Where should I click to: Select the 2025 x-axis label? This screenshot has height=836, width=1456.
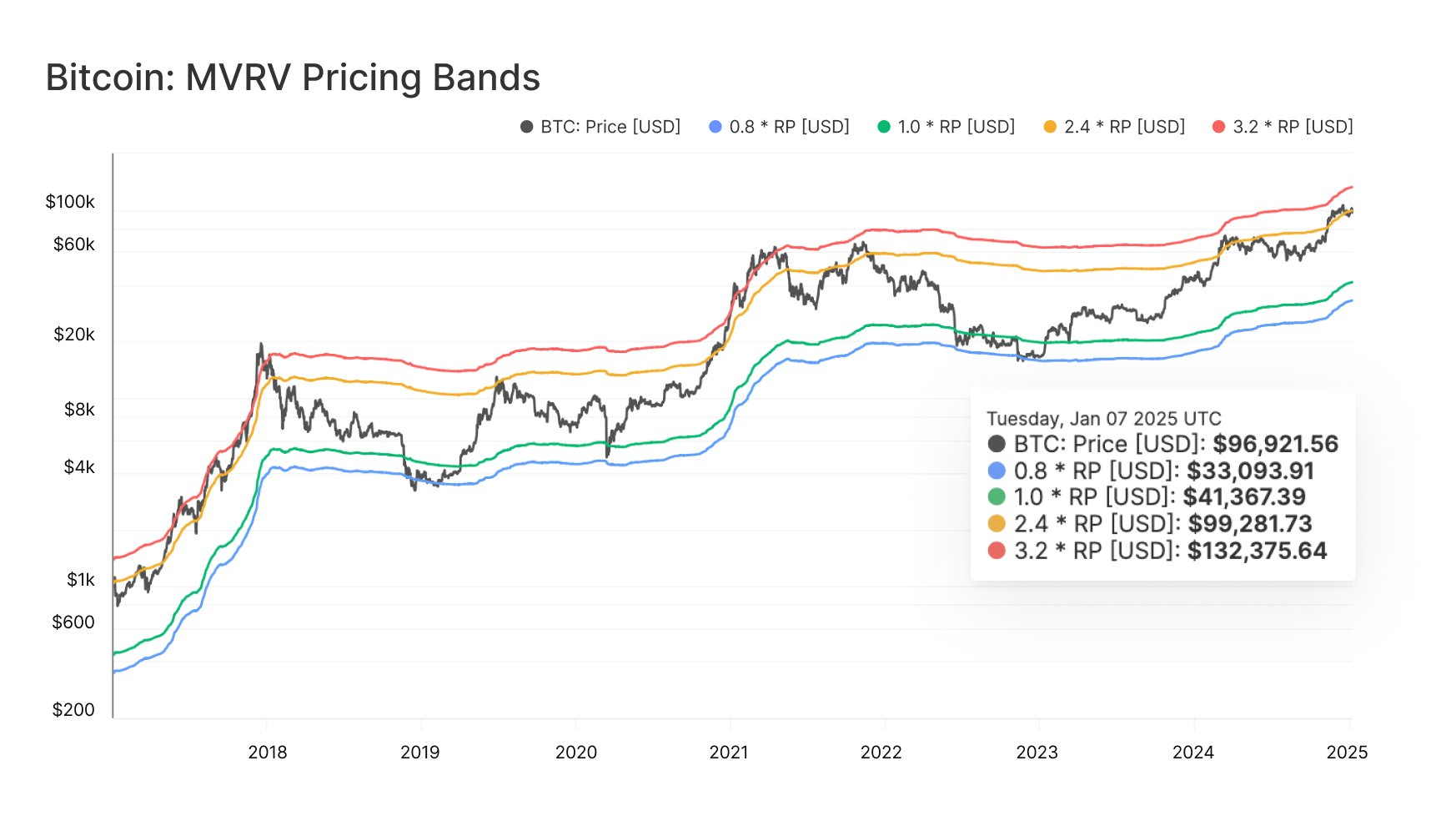tap(1347, 753)
